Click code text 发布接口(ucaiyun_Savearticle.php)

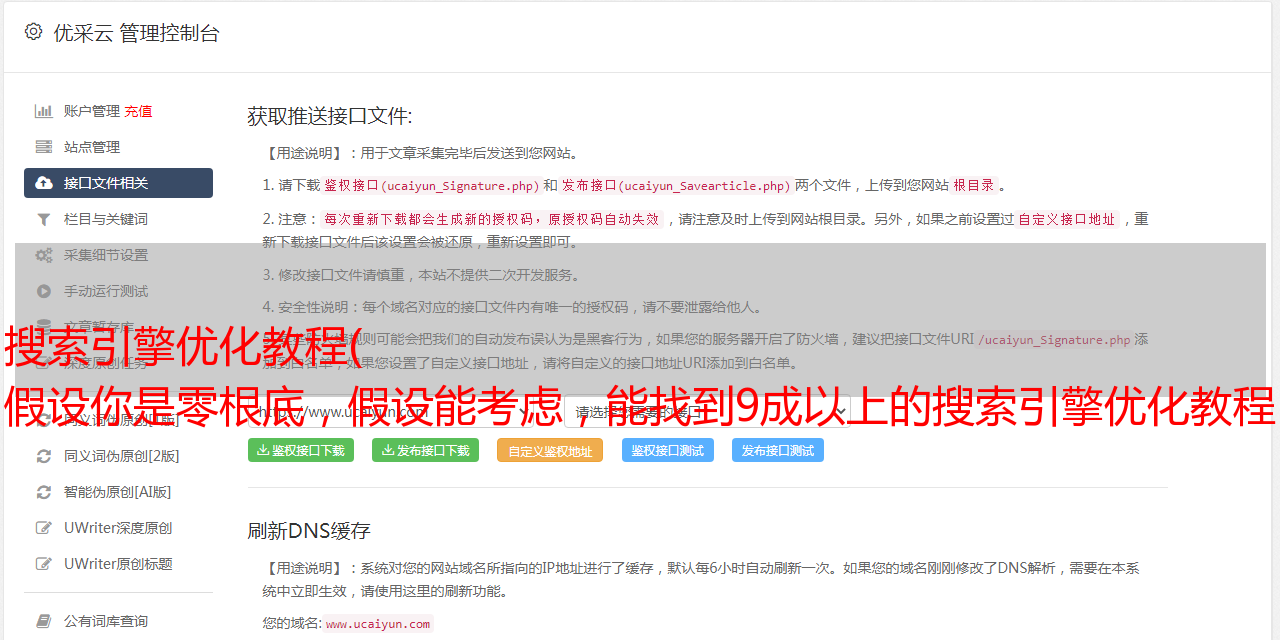(x=676, y=186)
